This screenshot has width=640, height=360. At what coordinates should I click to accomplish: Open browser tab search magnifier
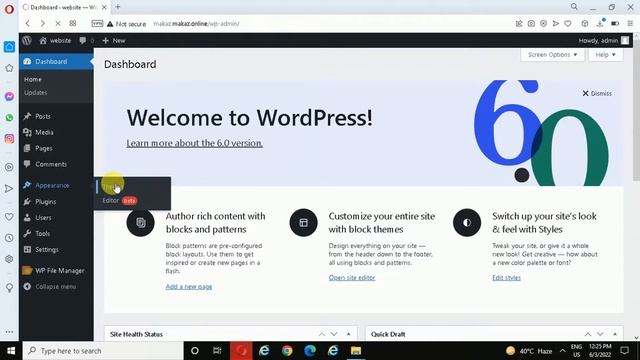tap(574, 7)
